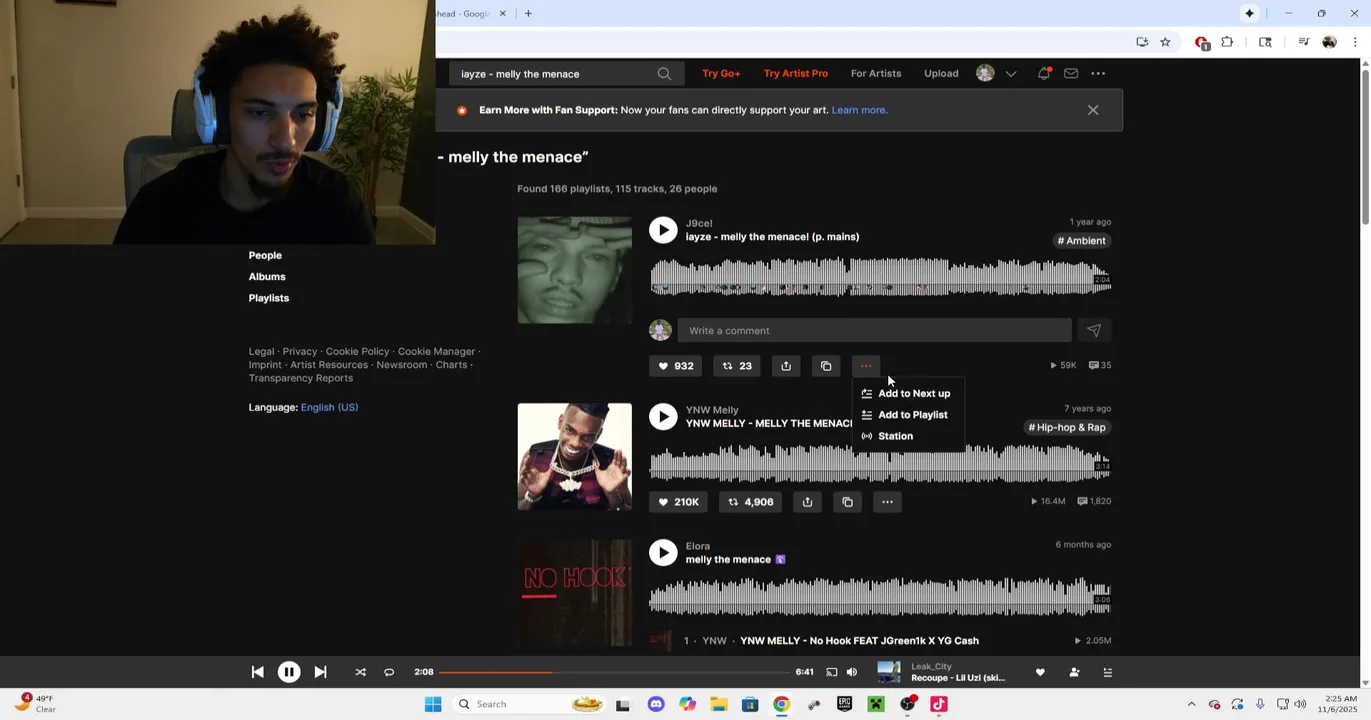Open J9ce! track artwork thumbnail

tap(575, 270)
